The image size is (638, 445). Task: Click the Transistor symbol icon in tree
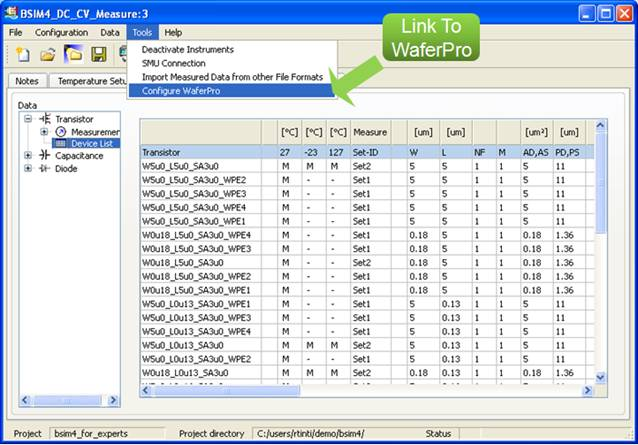click(45, 119)
